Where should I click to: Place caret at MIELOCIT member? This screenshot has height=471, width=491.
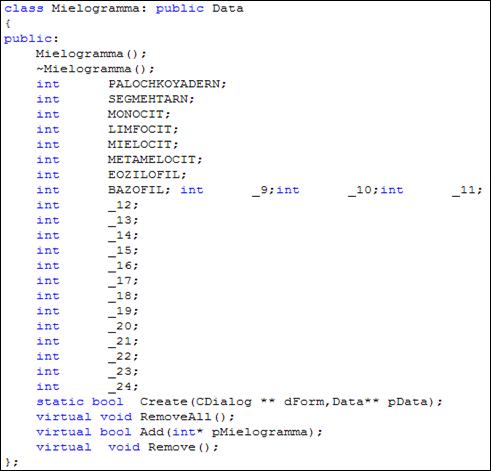pyautogui.click(x=140, y=144)
